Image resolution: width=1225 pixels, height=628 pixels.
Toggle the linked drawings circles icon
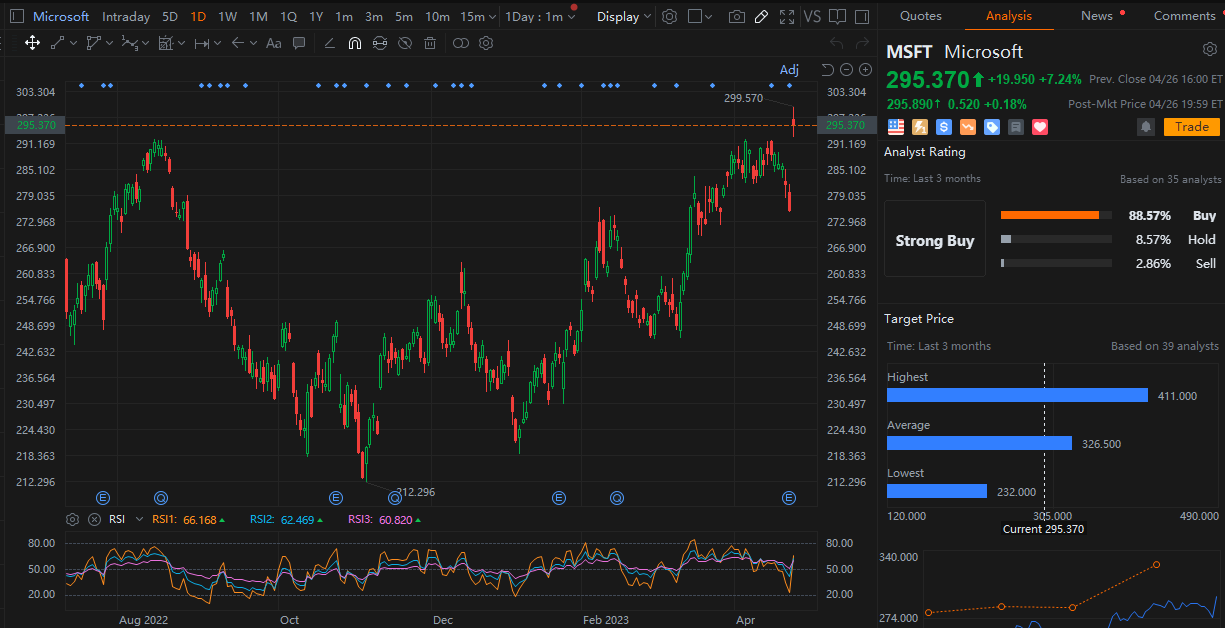tap(460, 43)
